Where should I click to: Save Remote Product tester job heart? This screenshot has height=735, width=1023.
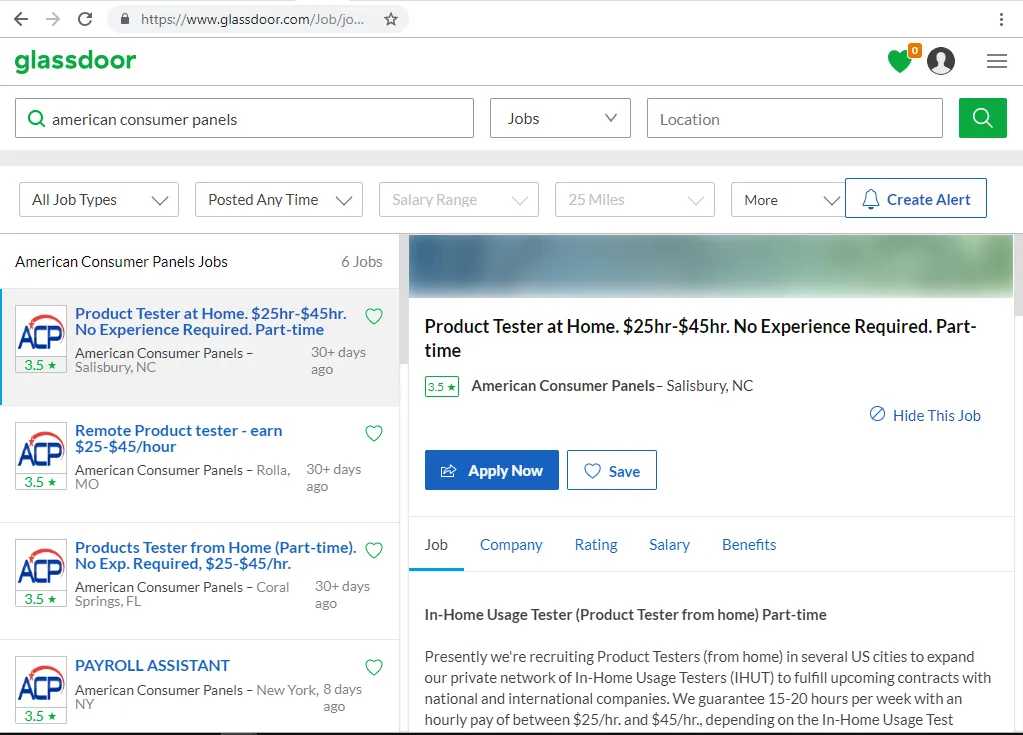pos(374,433)
